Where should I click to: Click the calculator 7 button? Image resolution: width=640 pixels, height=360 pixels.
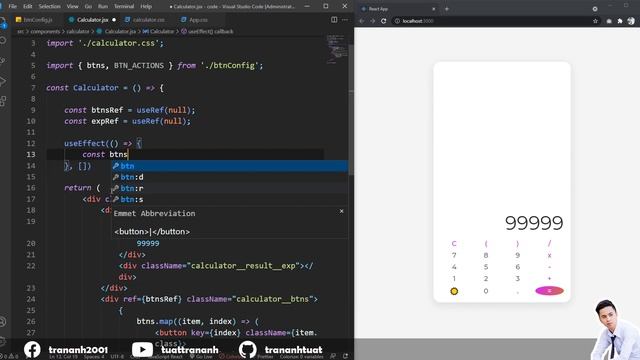tap(454, 256)
